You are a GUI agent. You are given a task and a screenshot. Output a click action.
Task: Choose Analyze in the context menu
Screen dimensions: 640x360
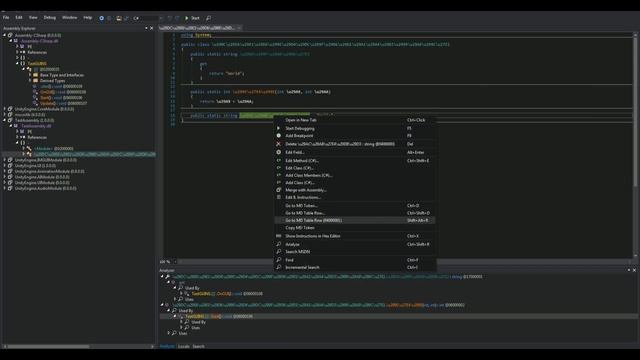tap(355, 244)
